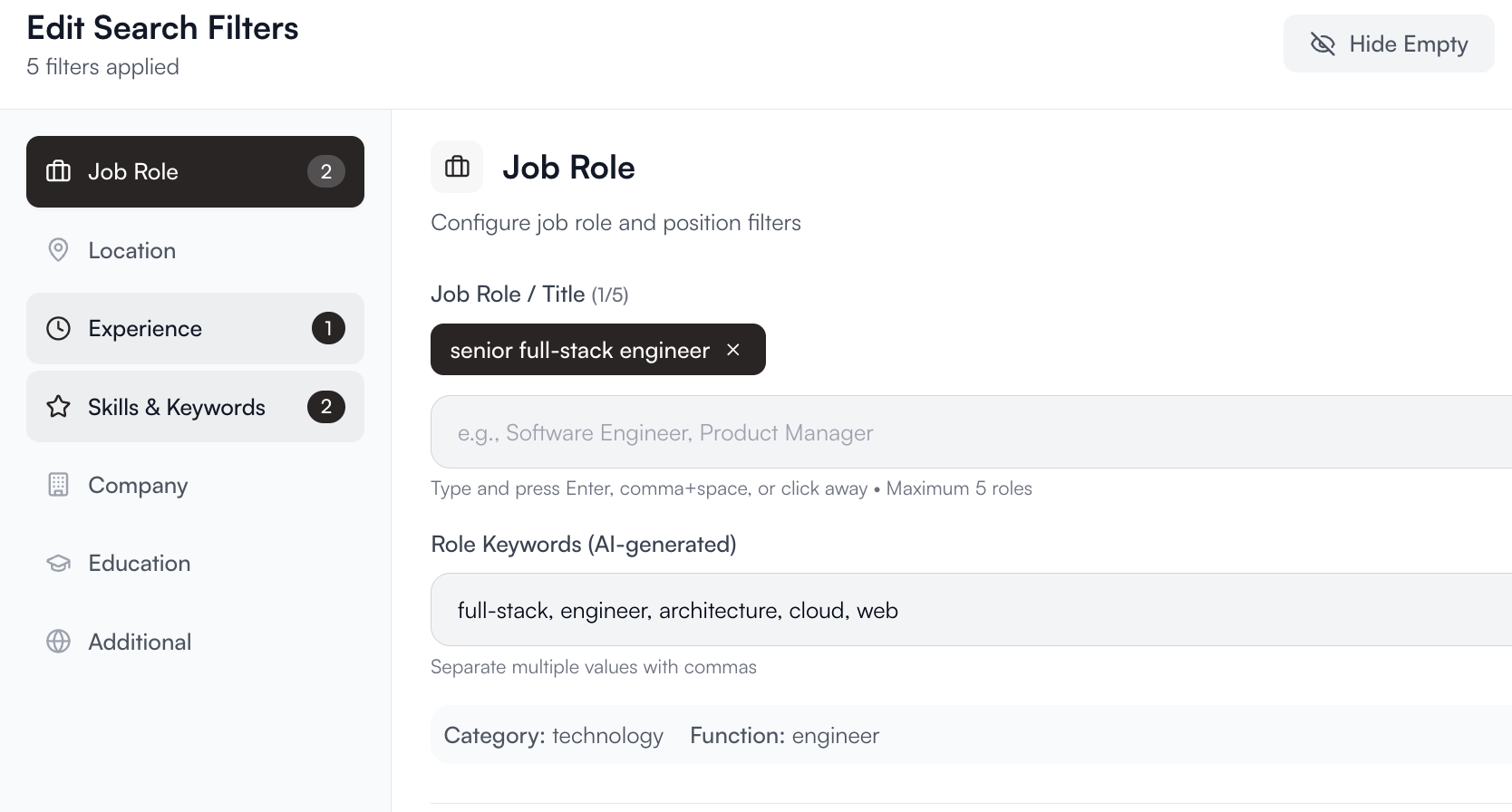Click the Job Role header briefcase icon

click(457, 167)
